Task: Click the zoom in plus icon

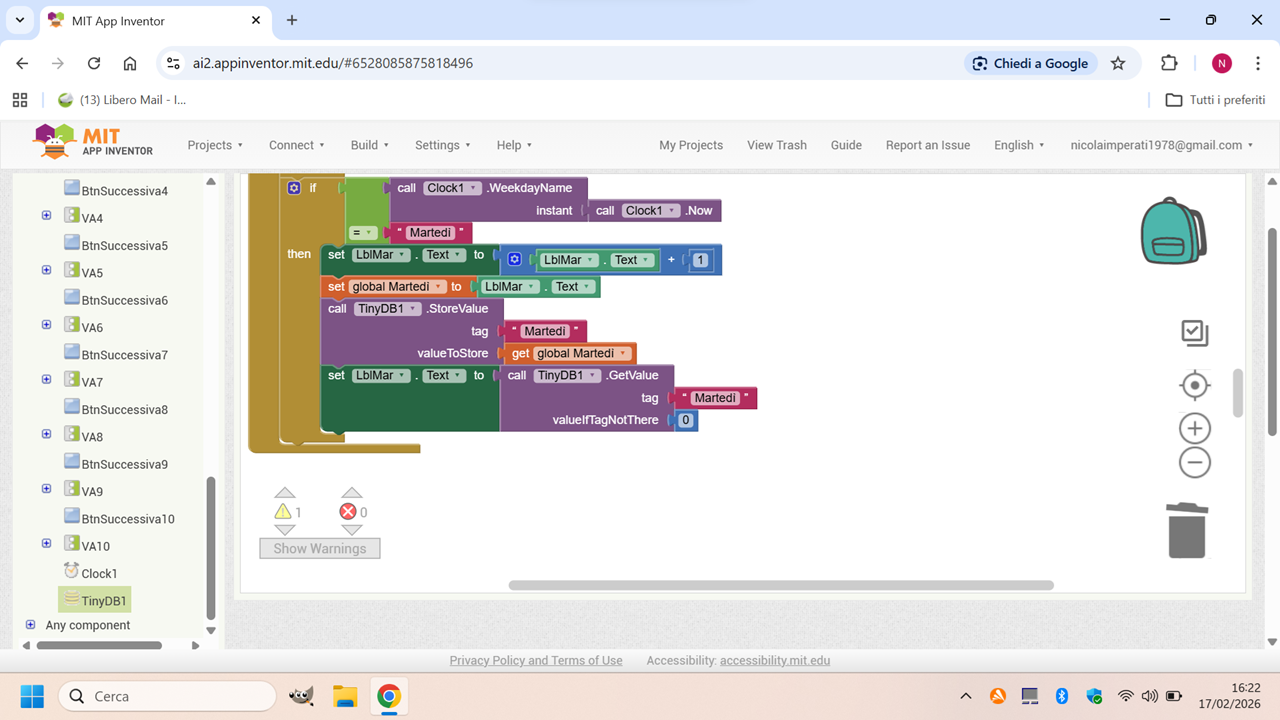Action: point(1194,429)
